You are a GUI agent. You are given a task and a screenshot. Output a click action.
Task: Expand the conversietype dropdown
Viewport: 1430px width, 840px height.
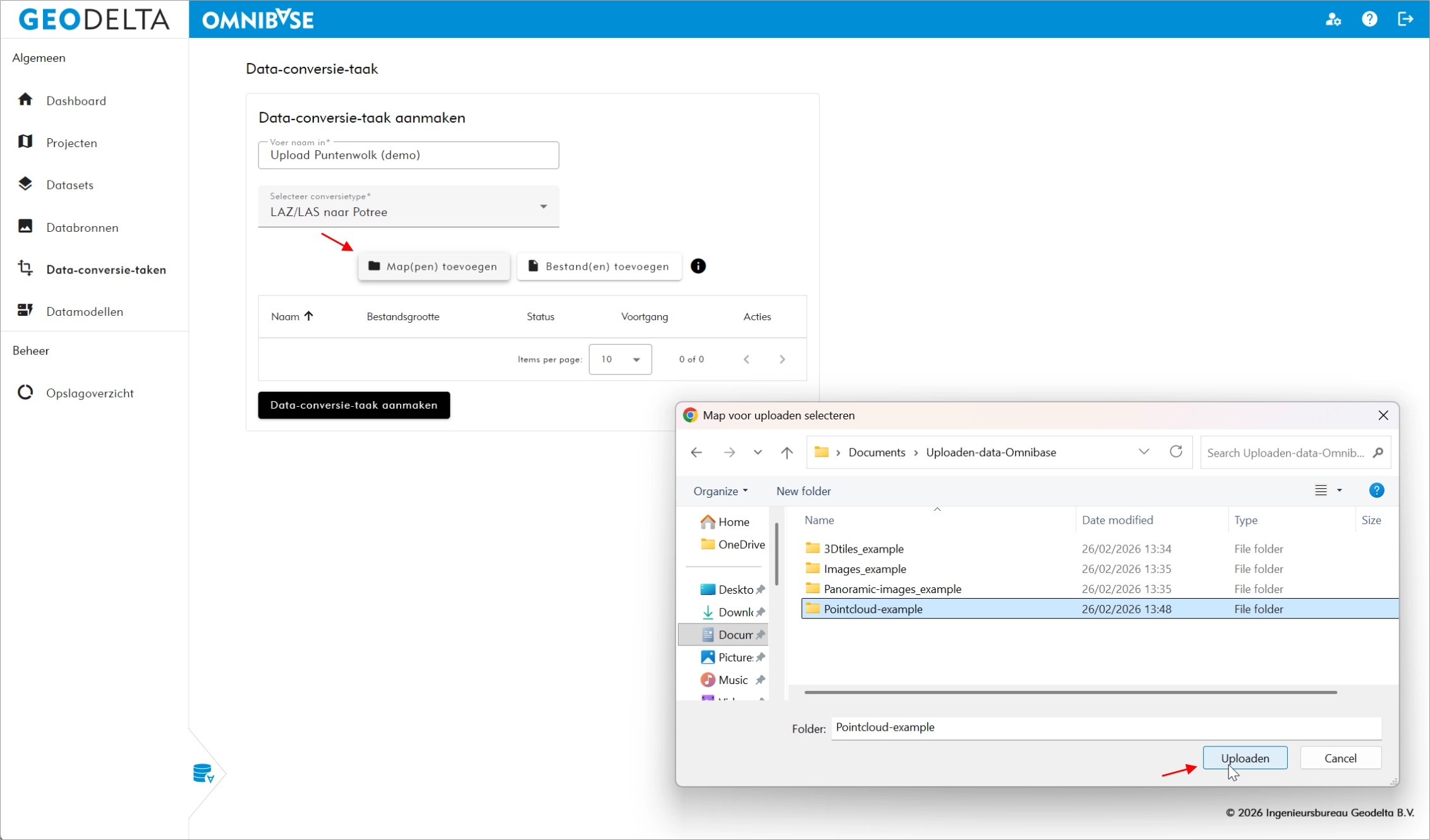[x=543, y=207]
